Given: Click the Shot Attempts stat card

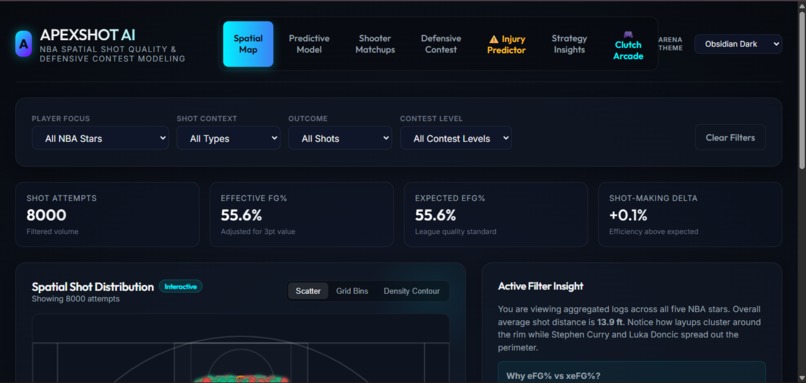Looking at the screenshot, I should point(107,214).
